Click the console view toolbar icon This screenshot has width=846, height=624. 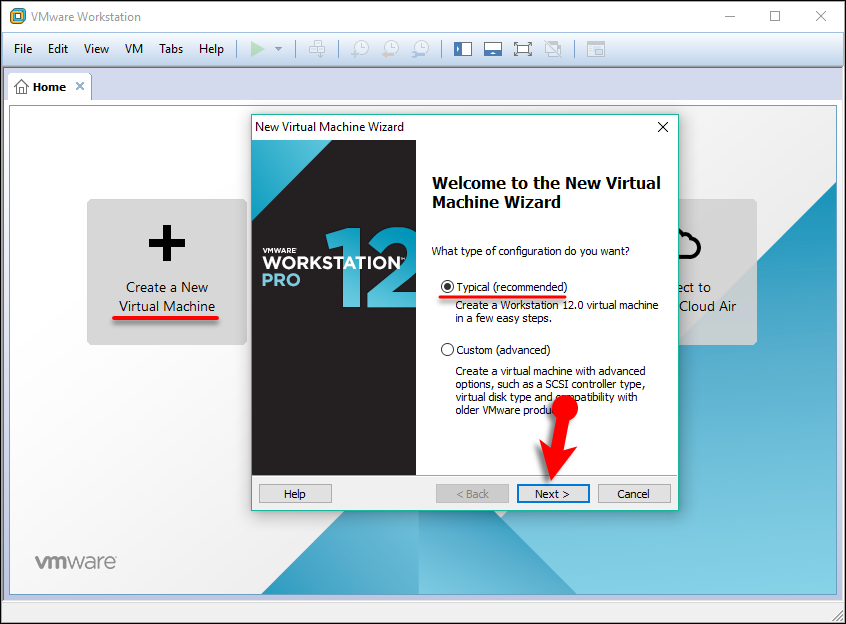(x=596, y=49)
